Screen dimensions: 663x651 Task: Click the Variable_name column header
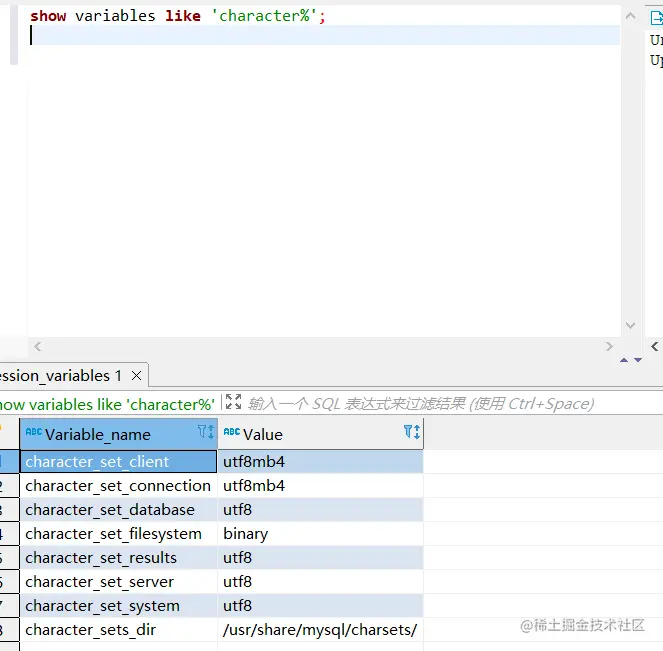click(118, 434)
